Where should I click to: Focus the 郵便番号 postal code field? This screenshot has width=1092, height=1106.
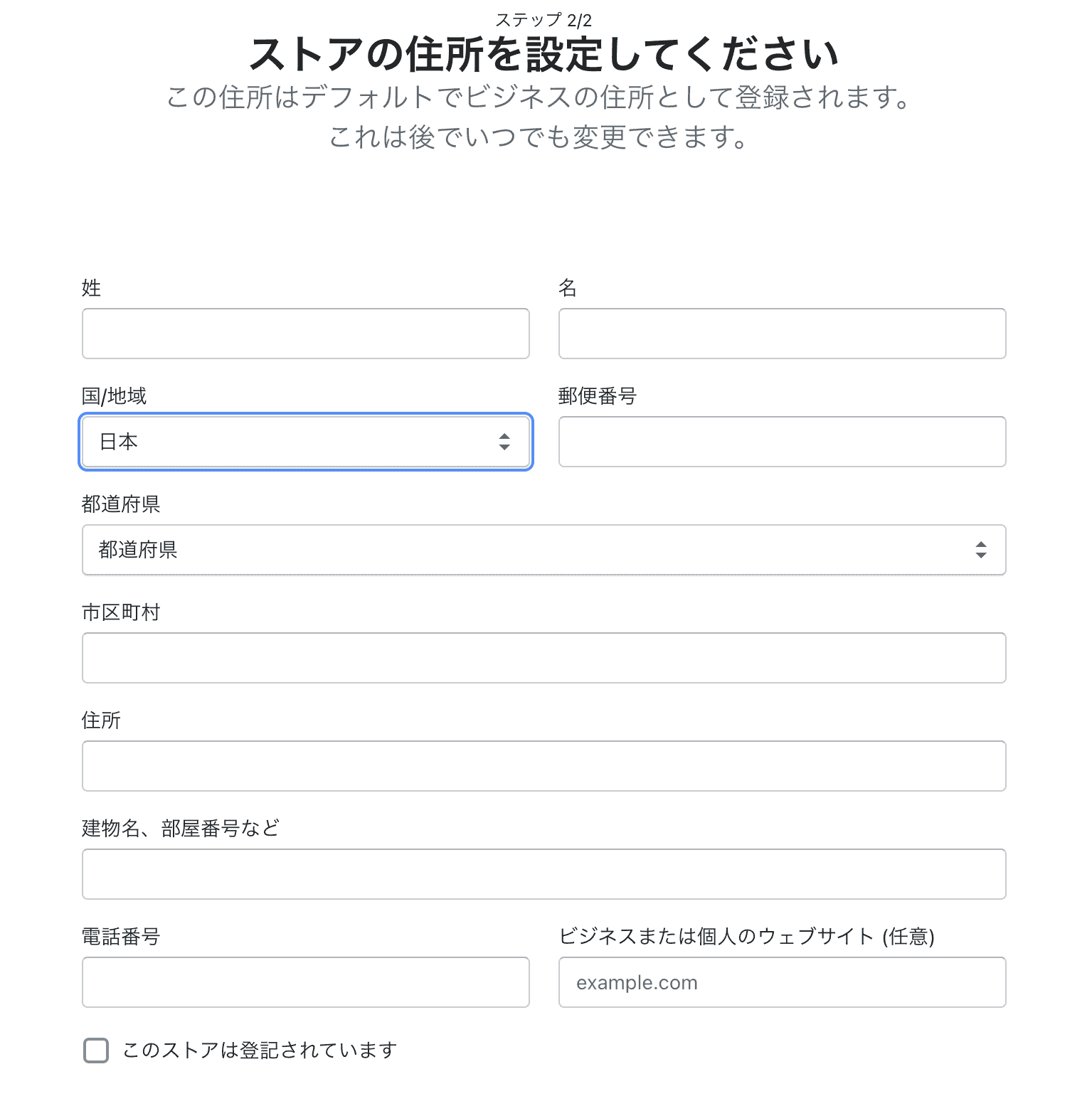click(782, 442)
